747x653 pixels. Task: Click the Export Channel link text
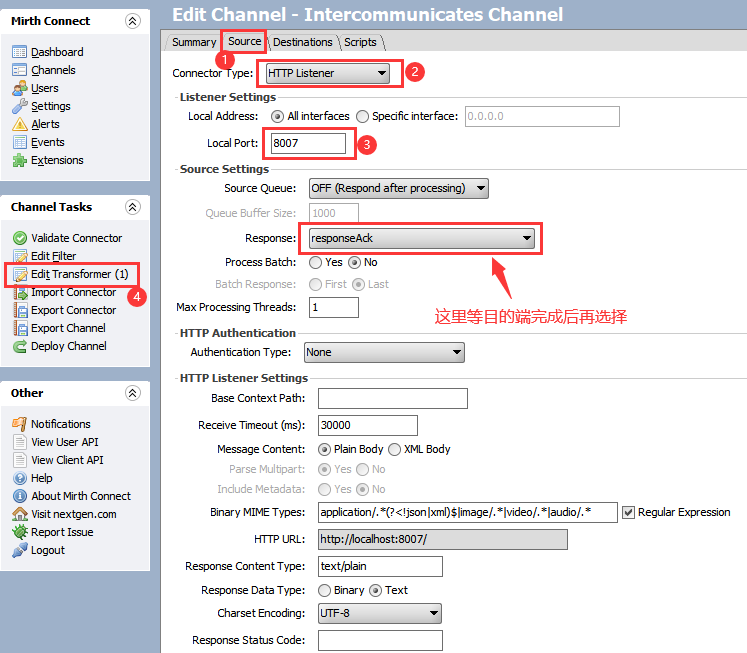pos(68,328)
